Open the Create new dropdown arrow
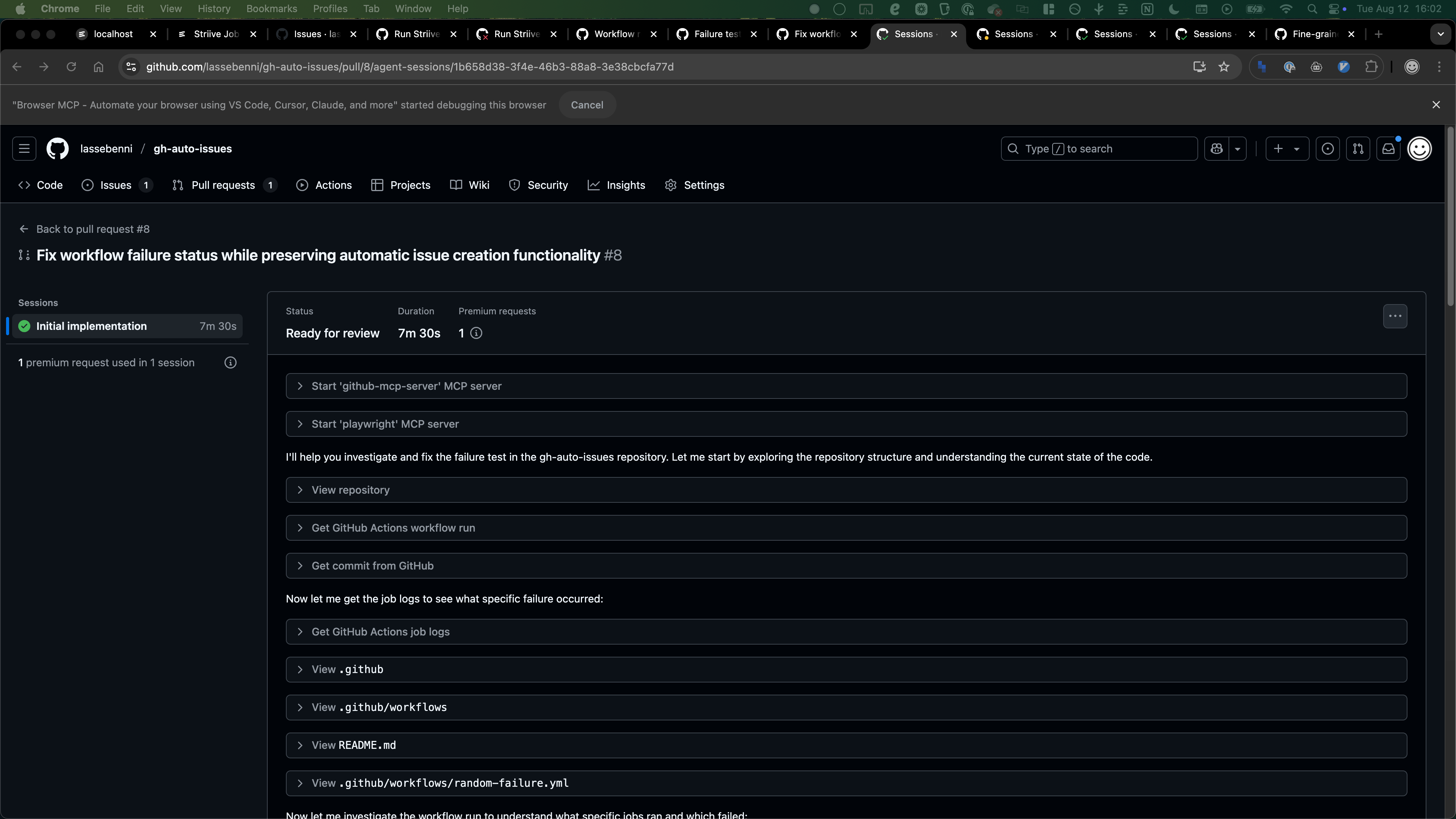Viewport: 1456px width, 819px height. pos(1296,149)
